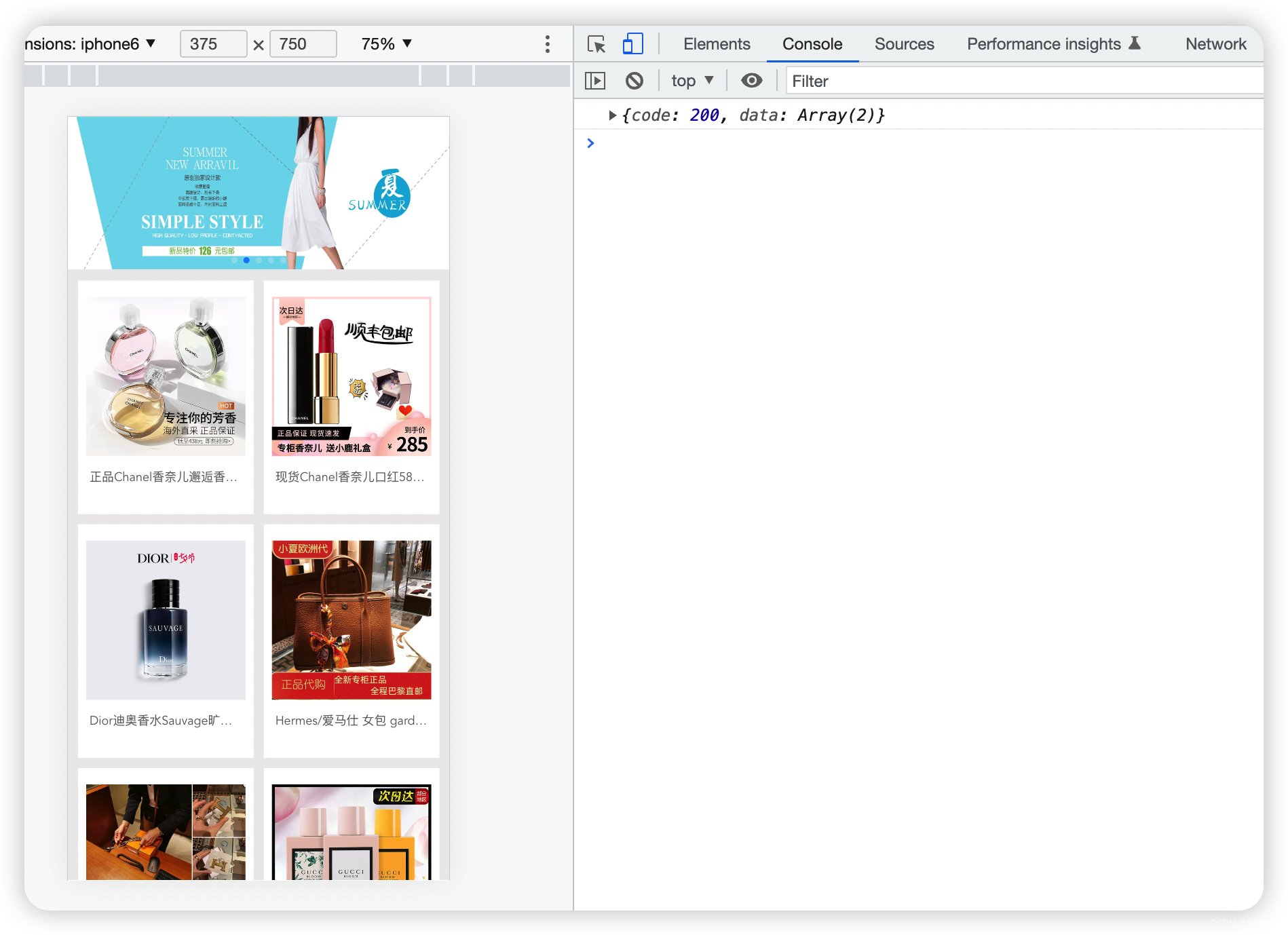Open the top context dropdown
Image resolution: width=1288 pixels, height=935 pixels.
coord(692,81)
